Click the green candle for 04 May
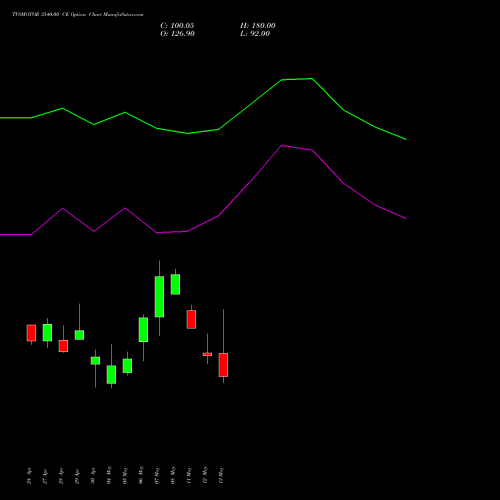Screen dimensions: 500x500 click(x=111, y=375)
